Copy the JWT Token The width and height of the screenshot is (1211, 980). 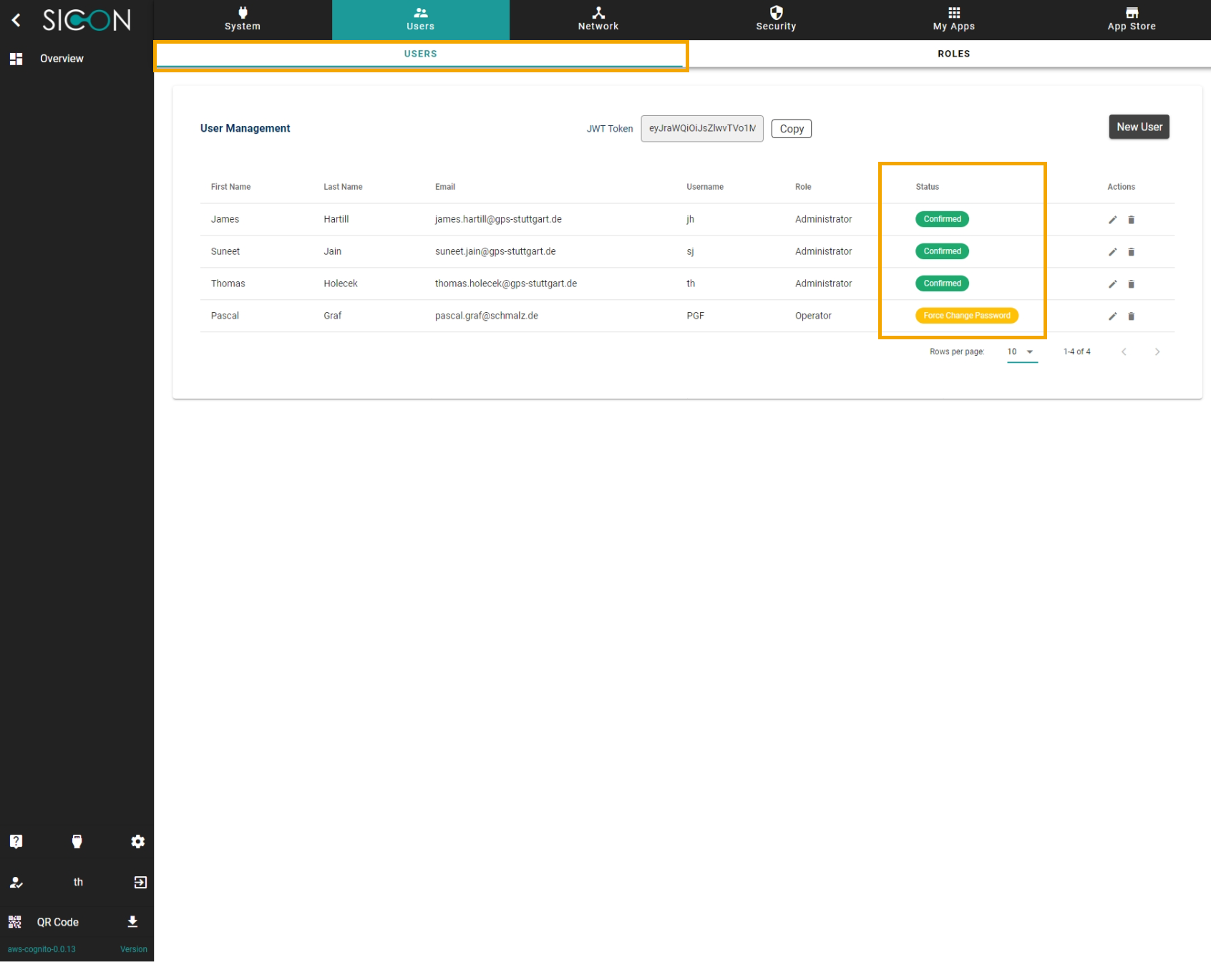(x=791, y=128)
